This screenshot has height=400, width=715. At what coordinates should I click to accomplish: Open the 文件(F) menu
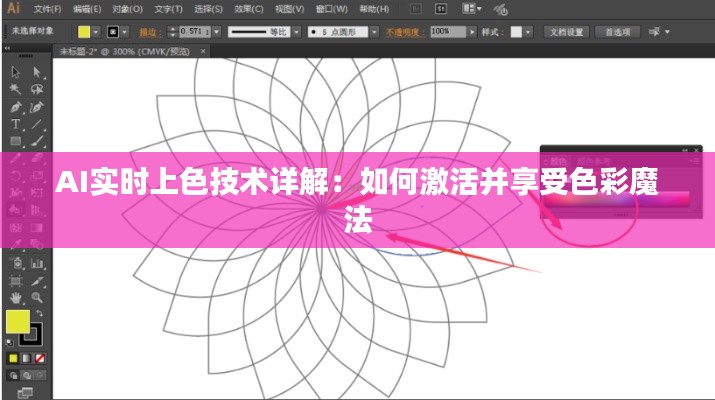48,9
